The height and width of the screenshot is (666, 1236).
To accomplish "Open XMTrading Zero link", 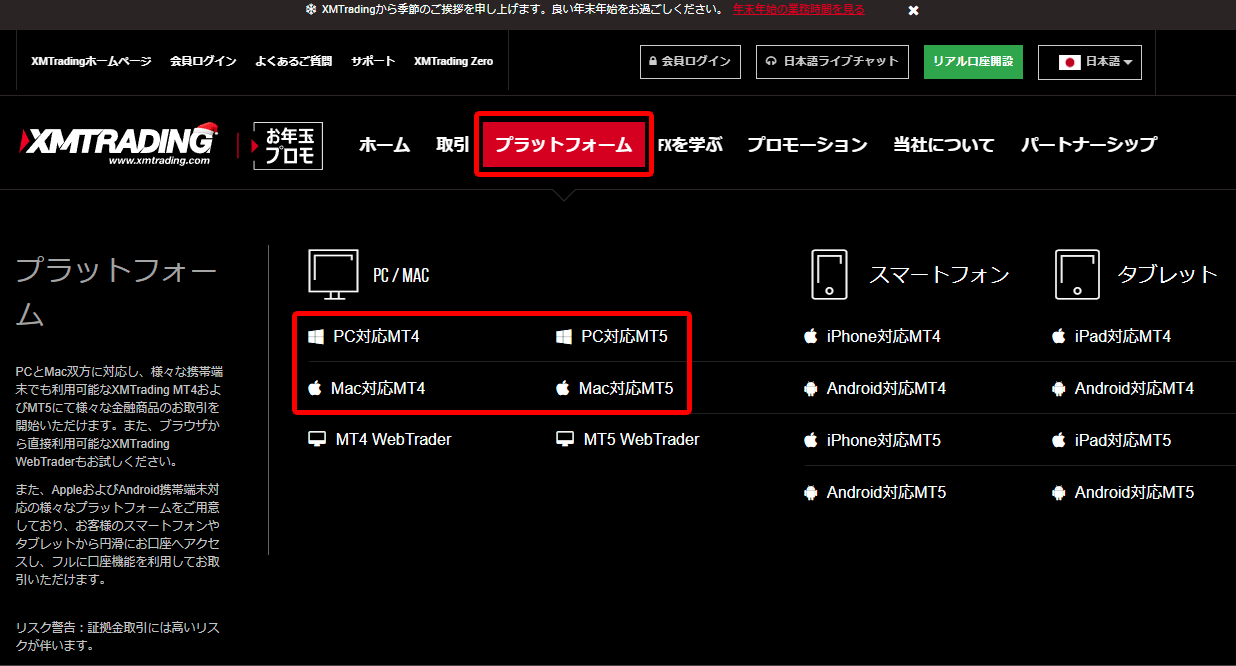I will coord(453,61).
